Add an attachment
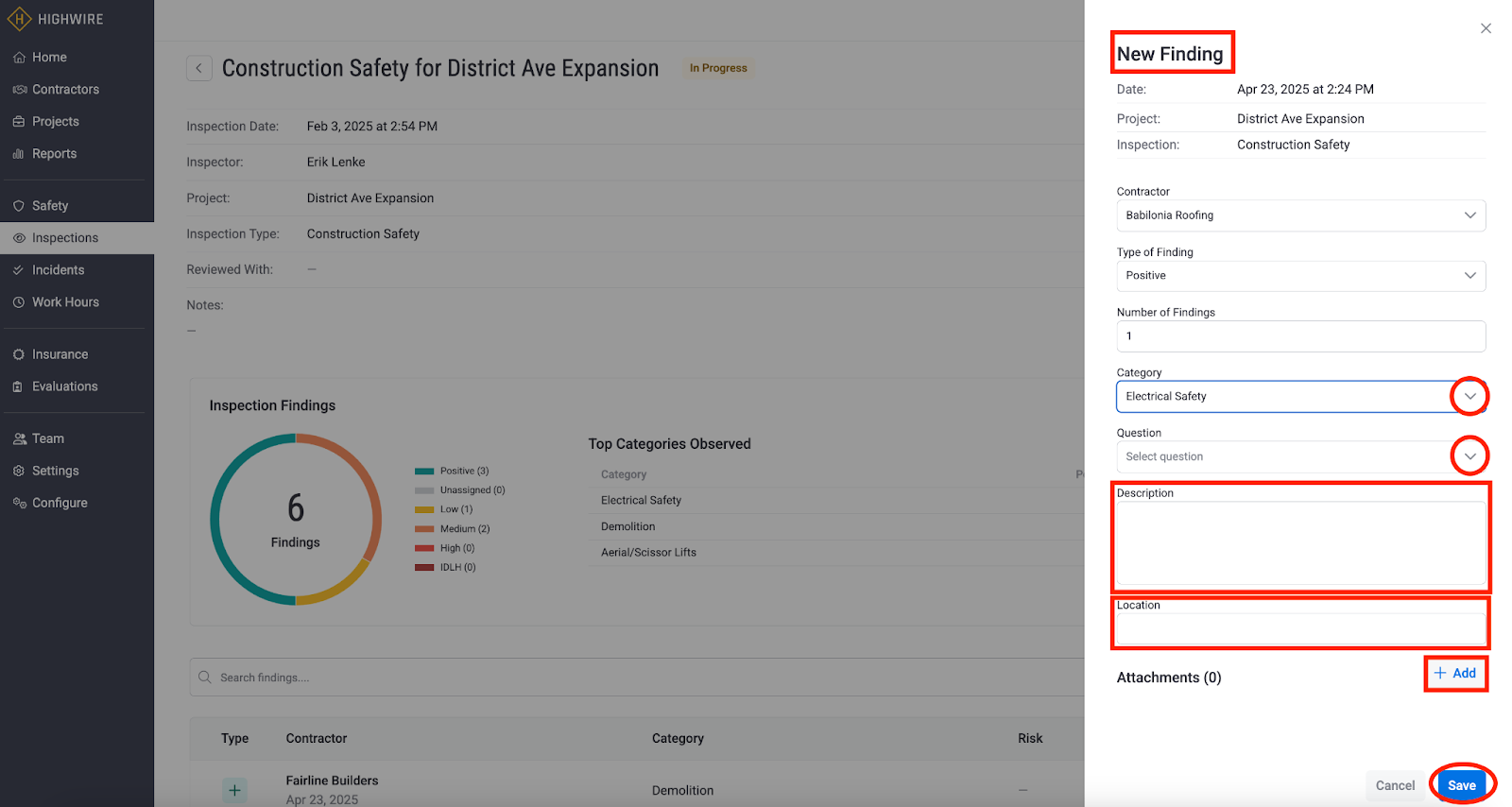Screen dimensions: 1512x807 [1455, 673]
